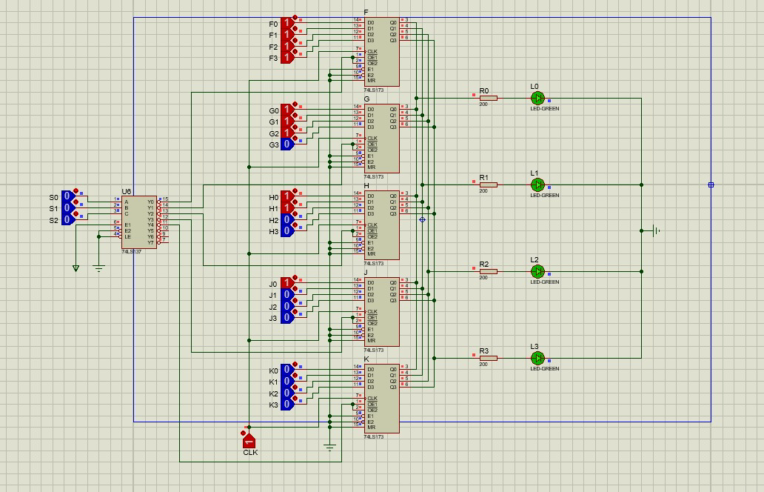764x492 pixels.
Task: Toggle the J1 logic state input
Action: tap(287, 295)
